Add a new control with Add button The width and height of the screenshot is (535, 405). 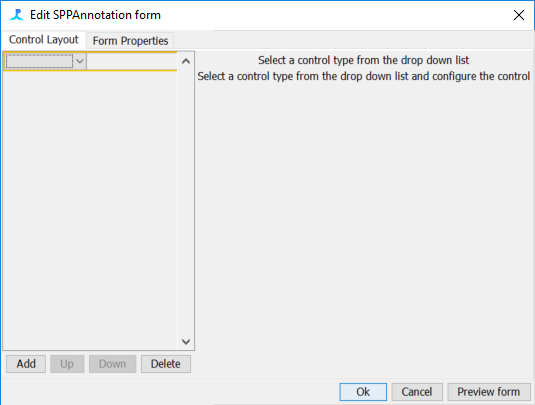26,364
